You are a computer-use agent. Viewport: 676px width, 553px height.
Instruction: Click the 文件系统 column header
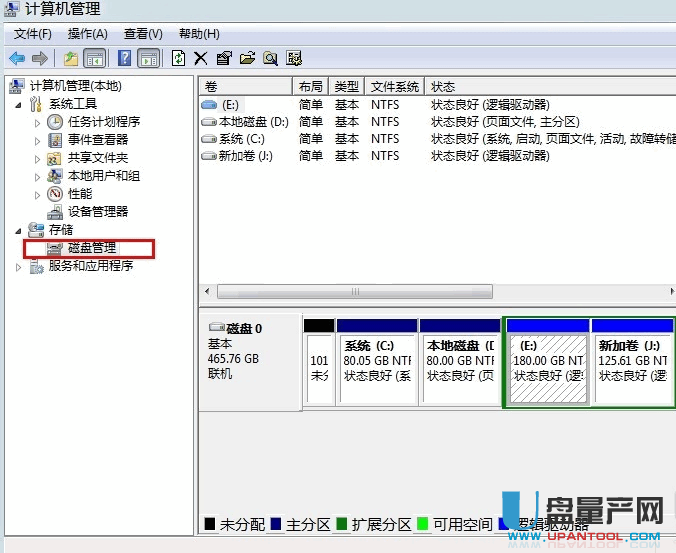394,87
